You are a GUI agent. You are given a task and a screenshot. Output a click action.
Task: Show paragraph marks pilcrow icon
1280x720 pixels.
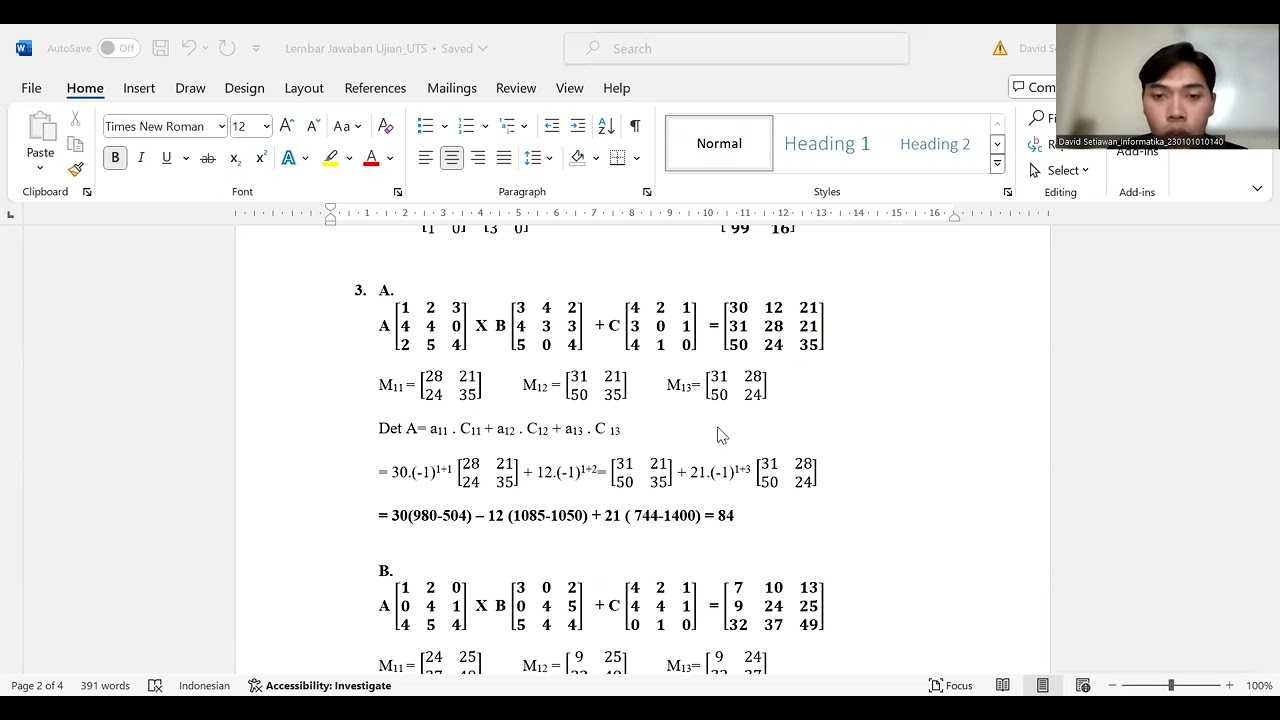click(634, 126)
